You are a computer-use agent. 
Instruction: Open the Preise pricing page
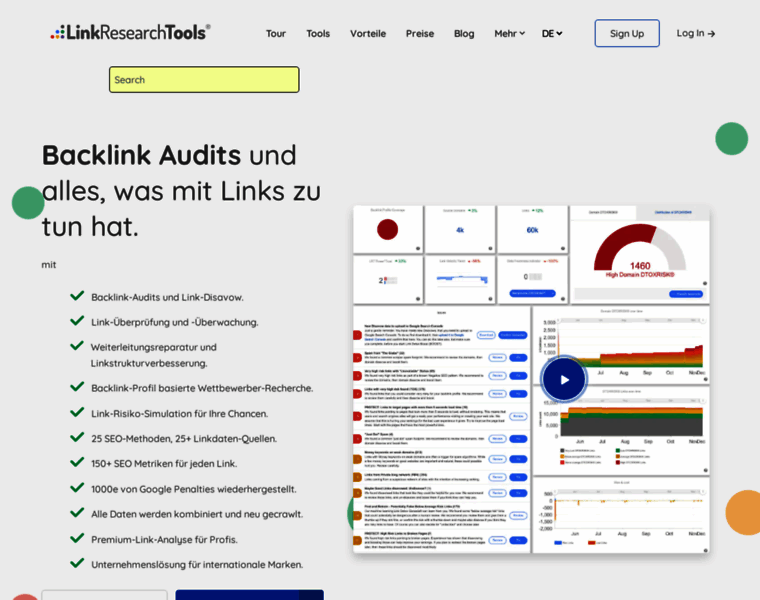pos(420,33)
